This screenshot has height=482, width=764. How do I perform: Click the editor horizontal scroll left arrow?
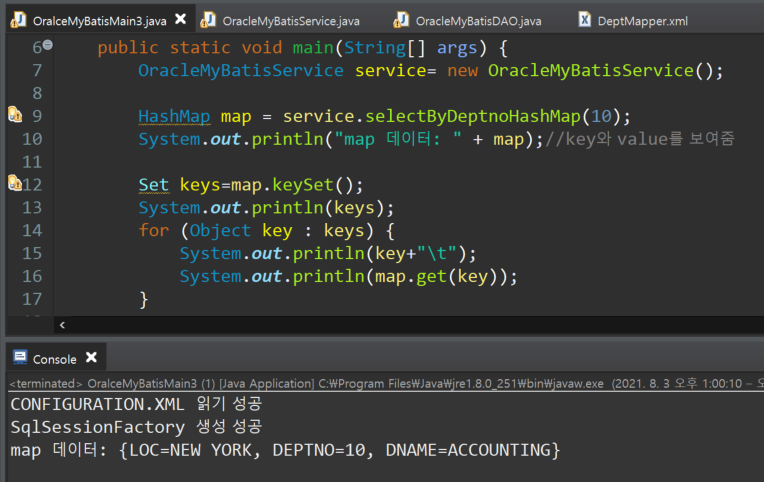(x=62, y=325)
